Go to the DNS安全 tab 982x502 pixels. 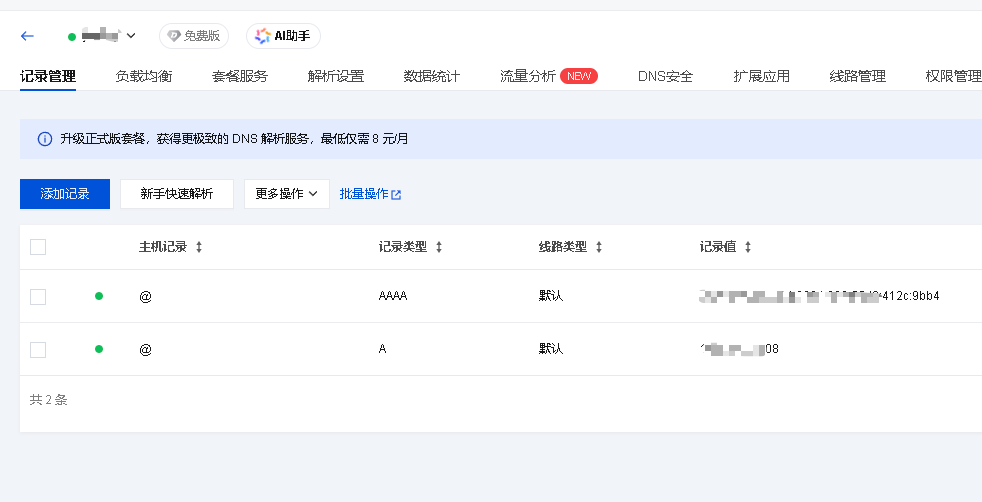point(665,76)
